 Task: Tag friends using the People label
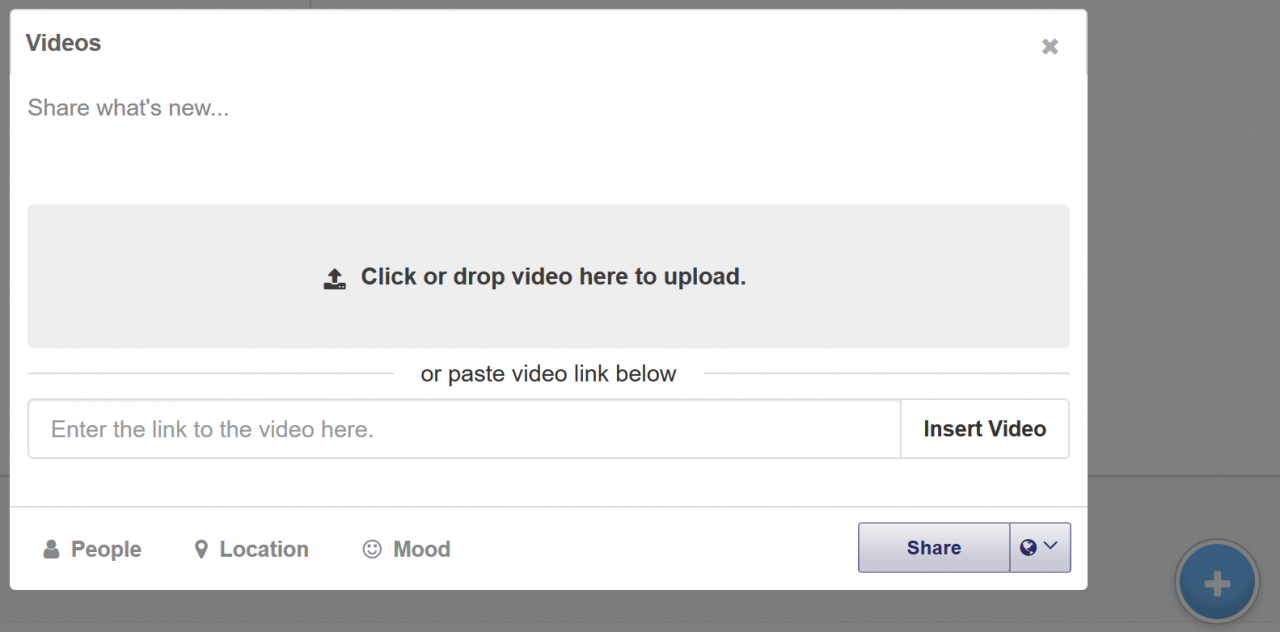(106, 549)
